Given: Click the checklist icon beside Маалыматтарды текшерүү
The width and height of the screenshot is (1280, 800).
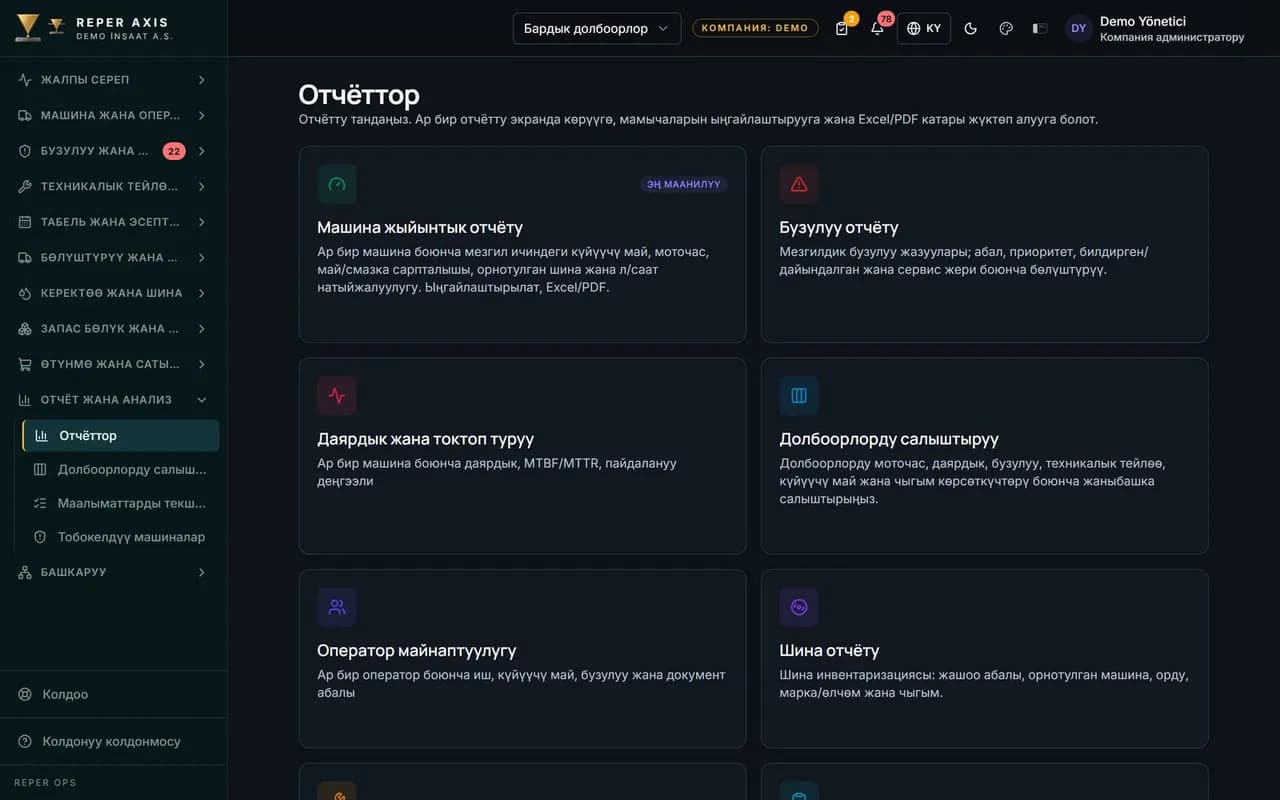Looking at the screenshot, I should pos(40,503).
